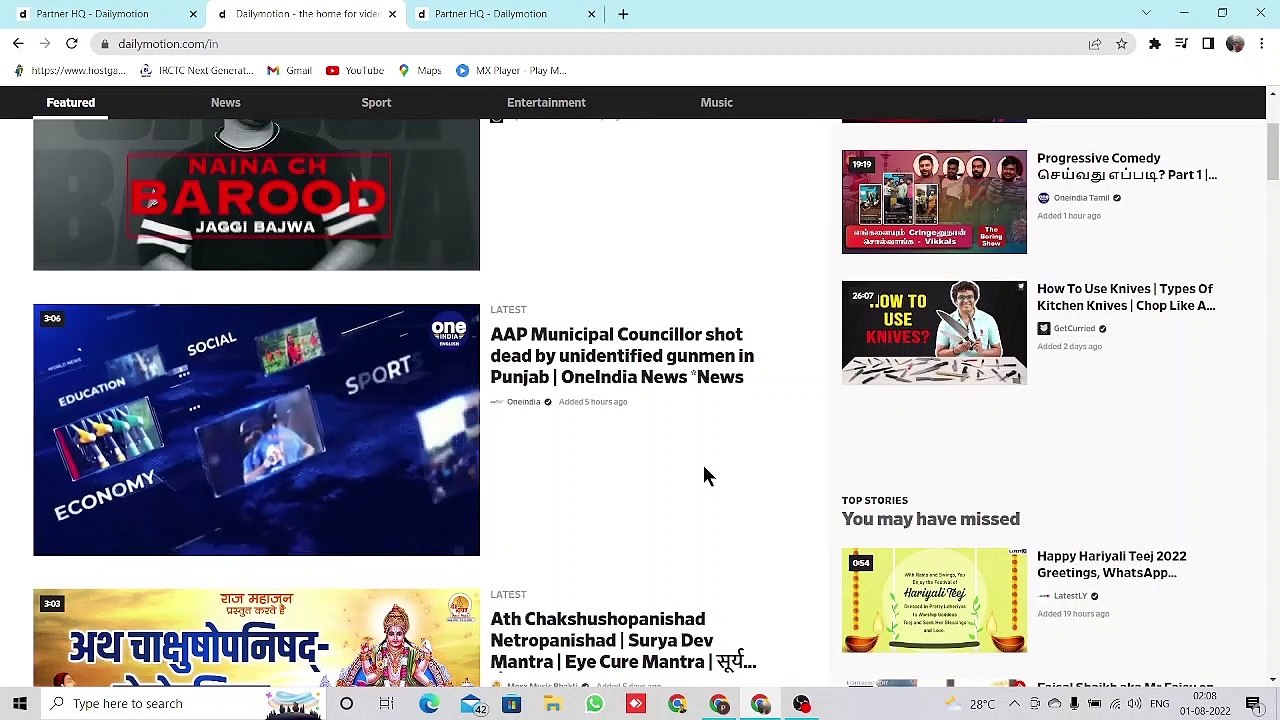Open the media control toolbar icon
Screen dimensions: 1280x720
(1181, 44)
